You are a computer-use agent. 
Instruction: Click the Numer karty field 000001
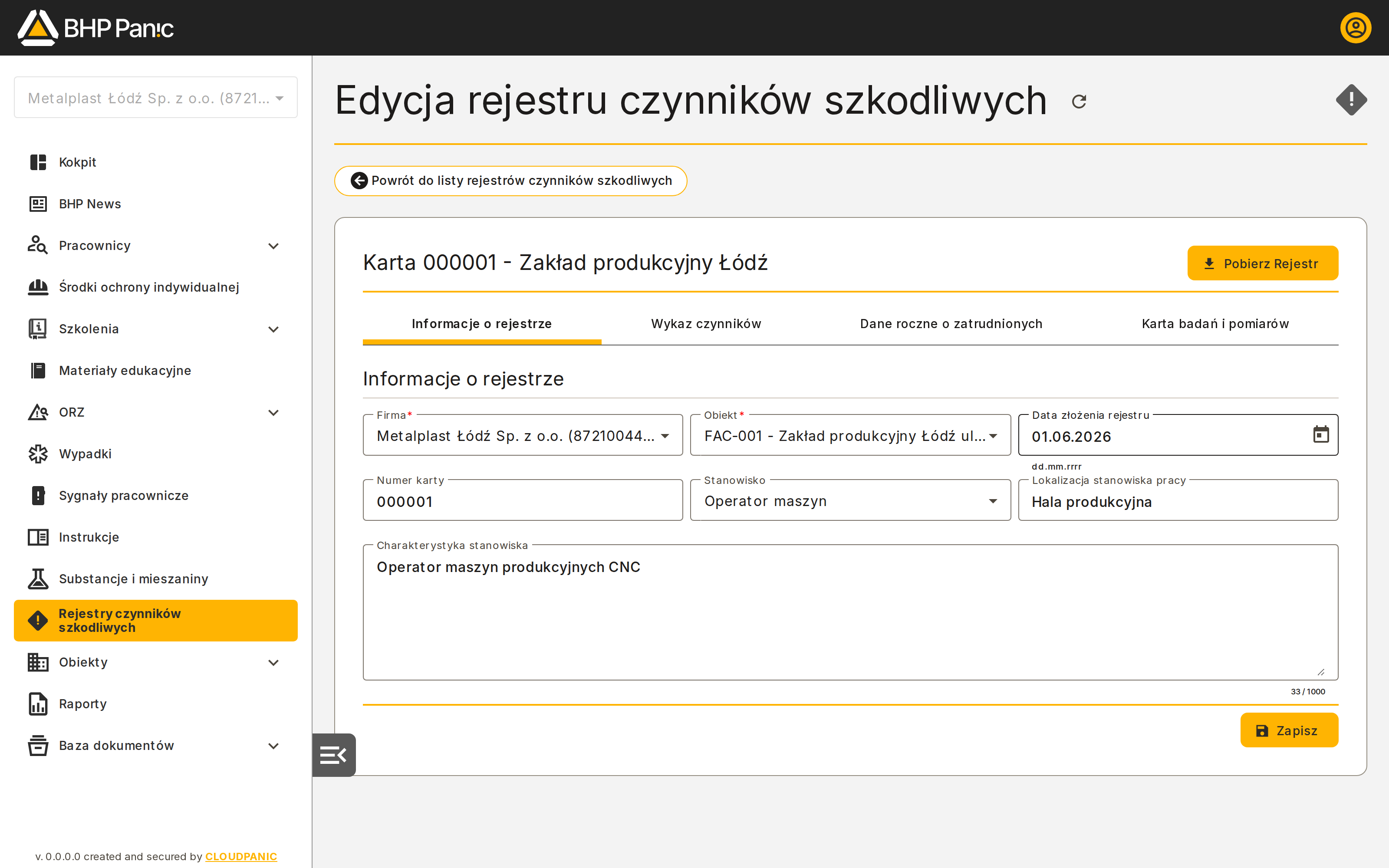point(523,500)
